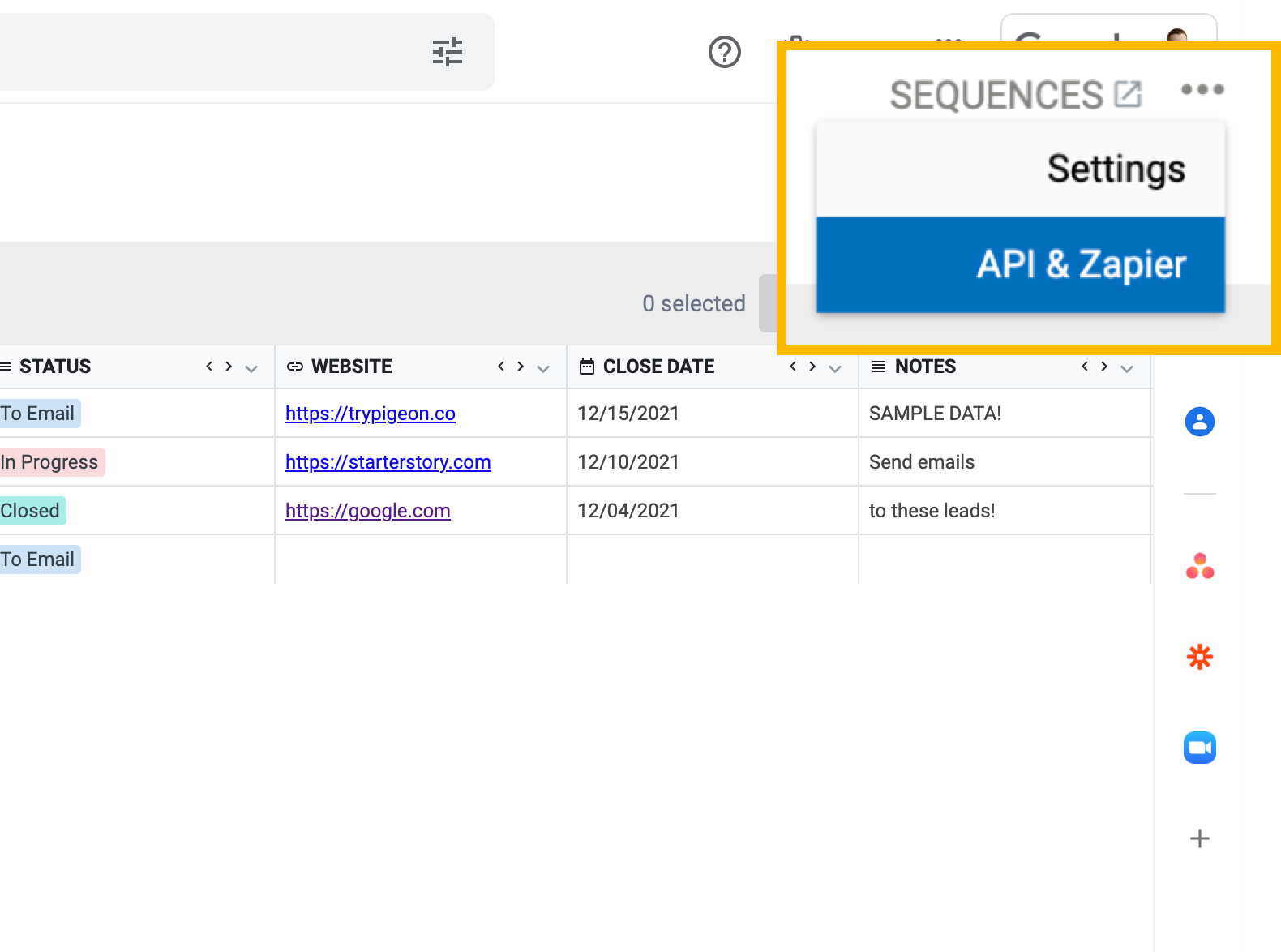The width and height of the screenshot is (1281, 952).
Task: Select Settings from the popup menu
Action: pyautogui.click(x=1021, y=169)
